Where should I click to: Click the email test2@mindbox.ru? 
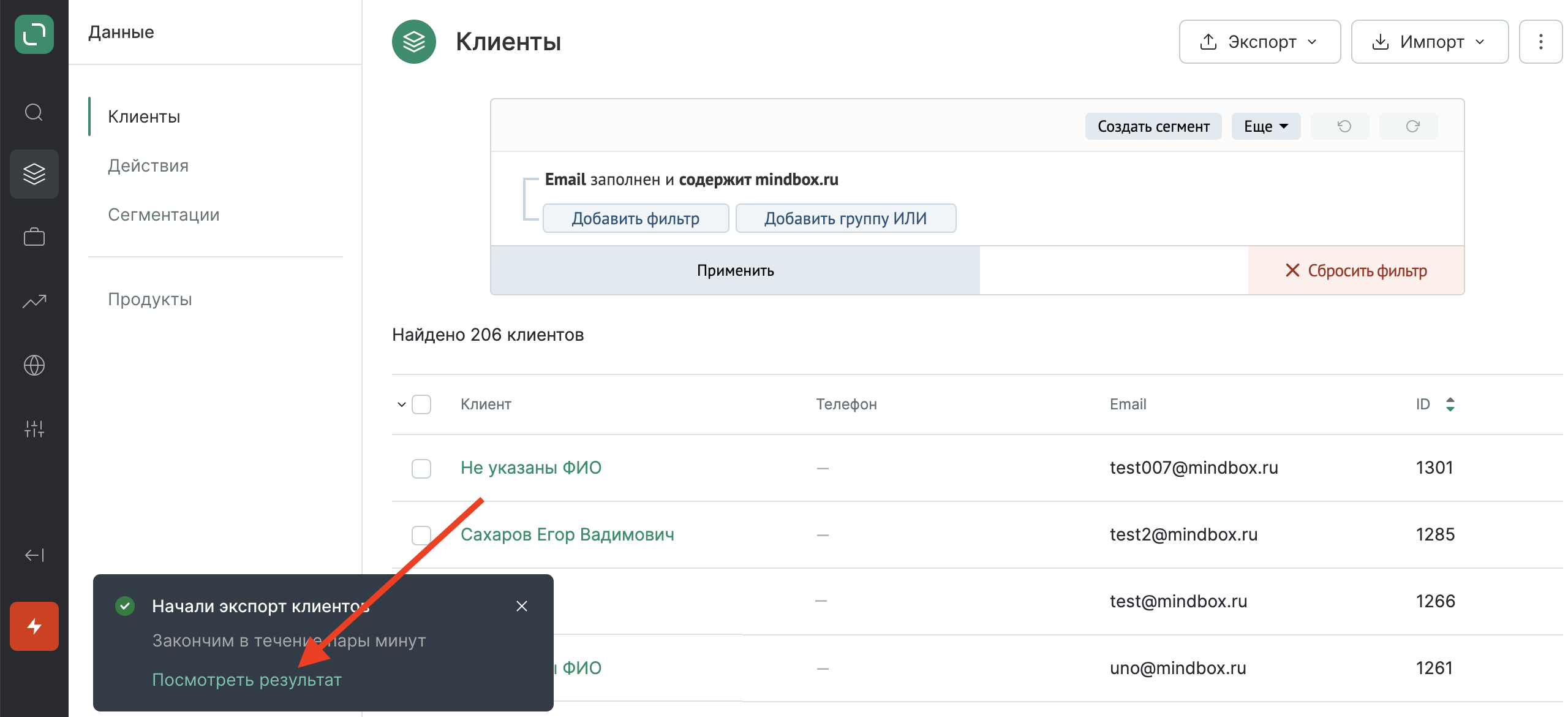click(x=1183, y=534)
